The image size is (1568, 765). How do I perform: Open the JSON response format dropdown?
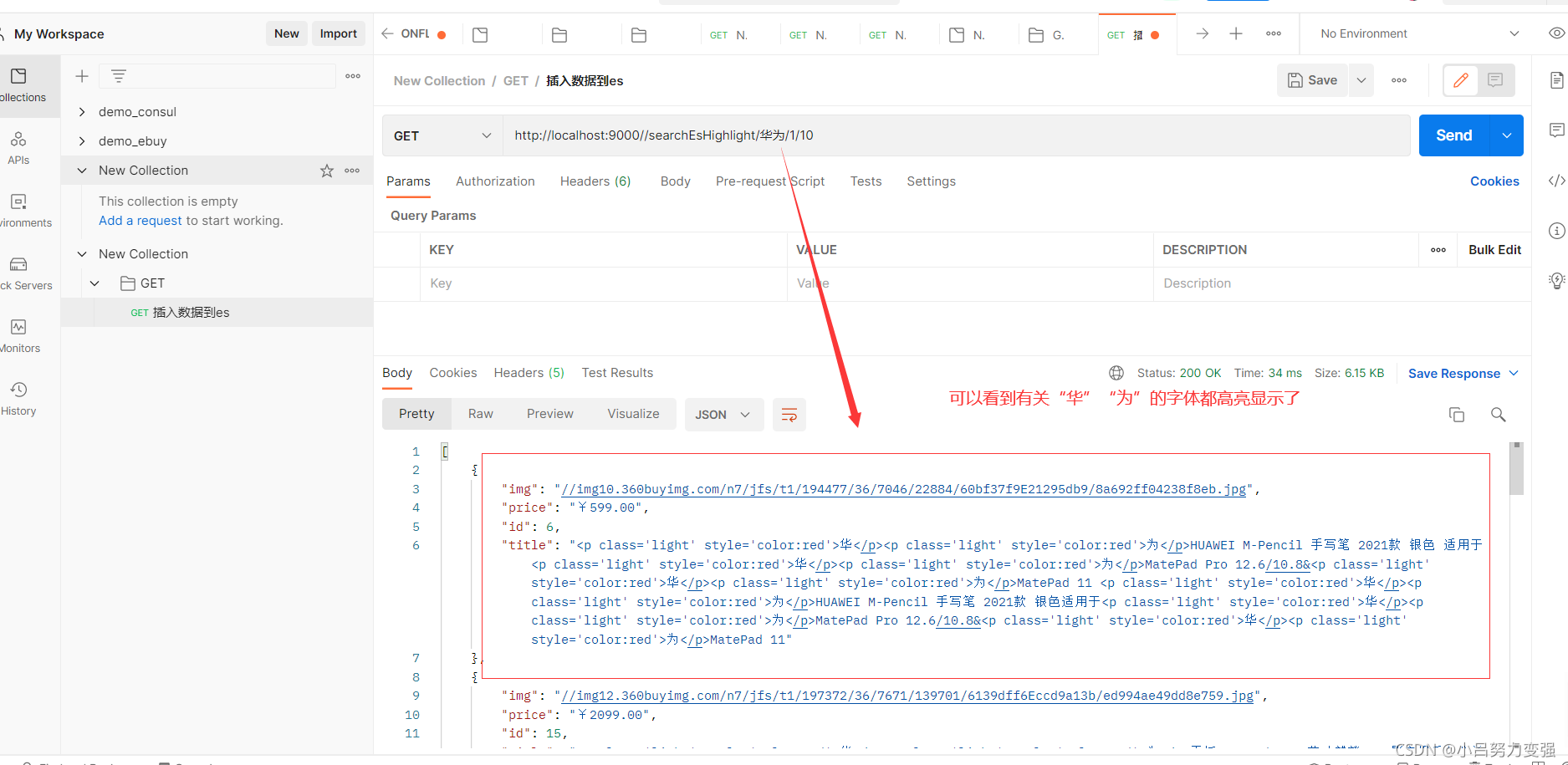point(724,415)
